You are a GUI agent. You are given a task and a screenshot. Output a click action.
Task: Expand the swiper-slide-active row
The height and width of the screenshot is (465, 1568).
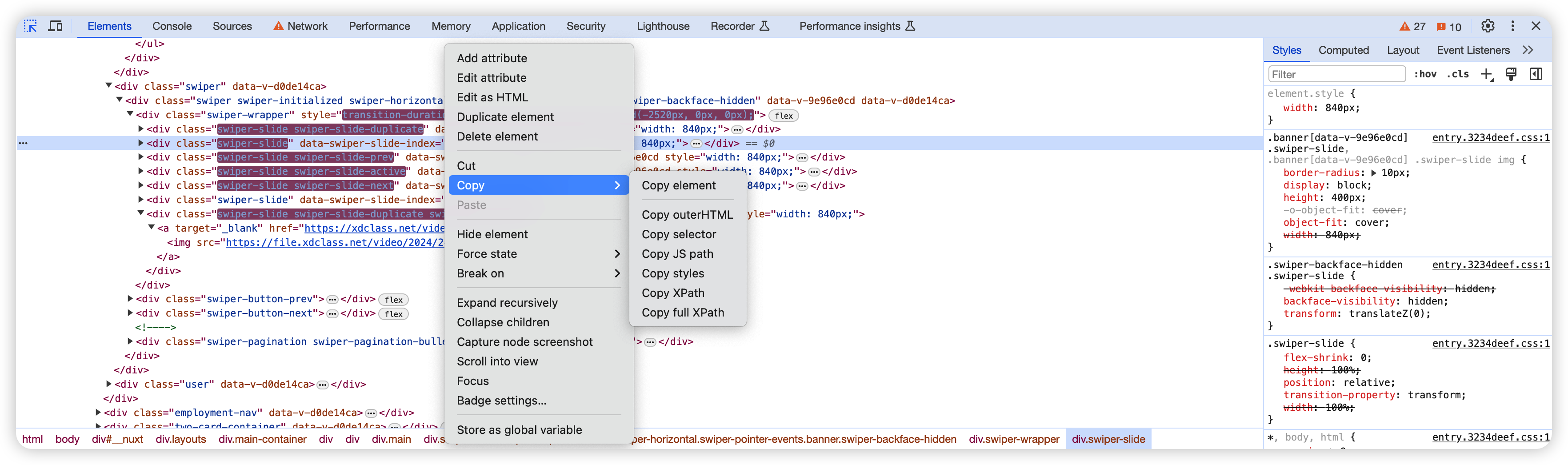click(x=140, y=172)
